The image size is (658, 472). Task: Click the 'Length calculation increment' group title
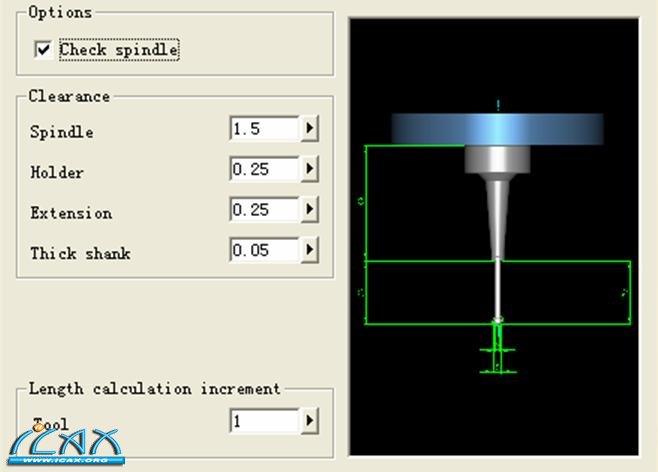pyautogui.click(x=154, y=389)
